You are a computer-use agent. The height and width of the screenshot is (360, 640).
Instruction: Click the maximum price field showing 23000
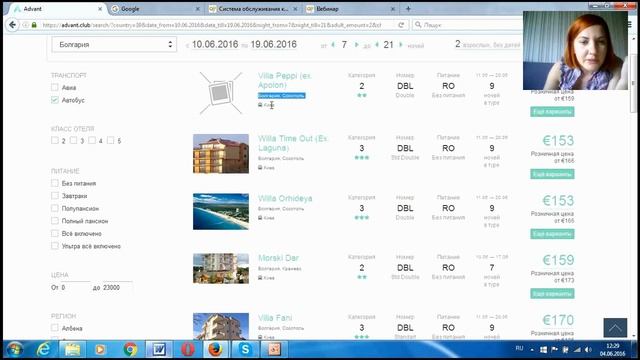pyautogui.click(x=117, y=287)
